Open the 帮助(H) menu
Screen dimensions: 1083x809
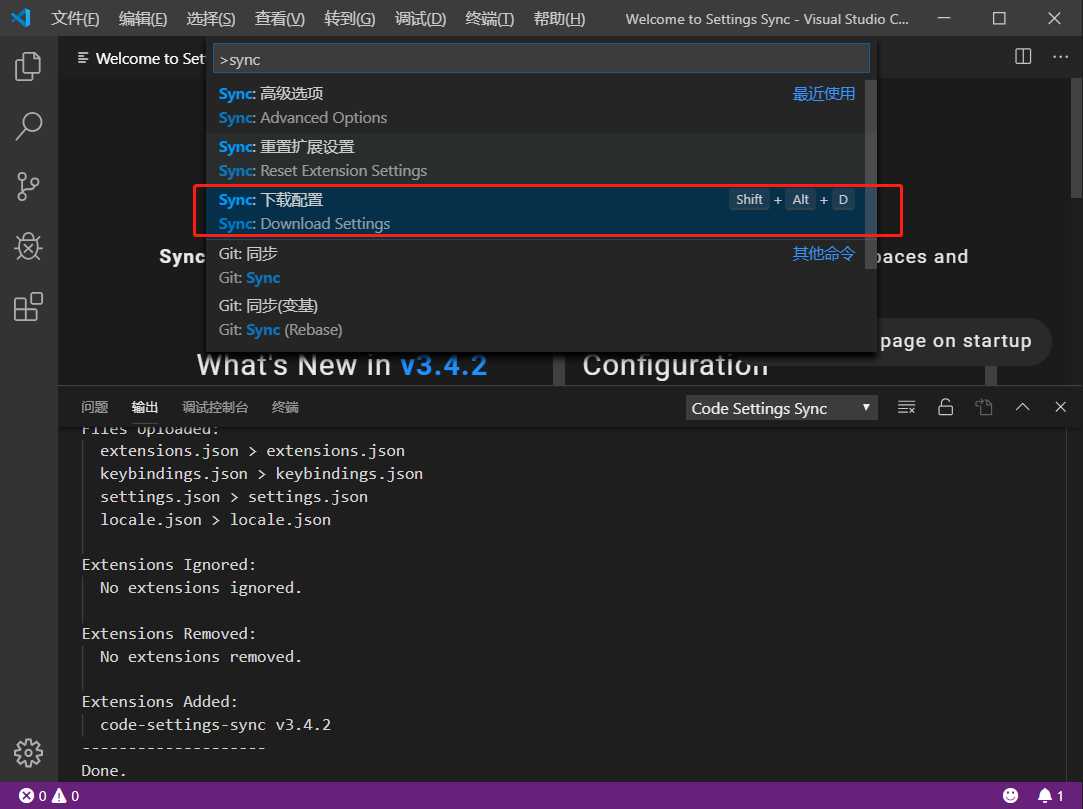559,19
